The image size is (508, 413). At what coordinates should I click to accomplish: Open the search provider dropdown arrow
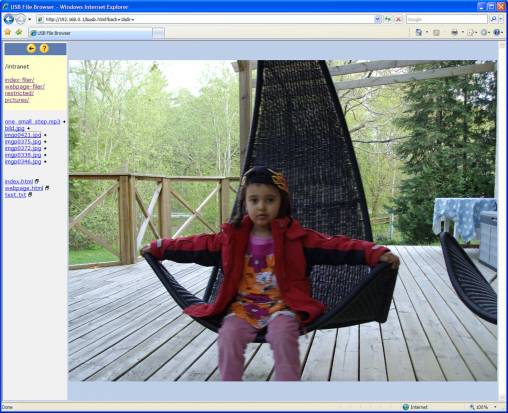[501, 19]
